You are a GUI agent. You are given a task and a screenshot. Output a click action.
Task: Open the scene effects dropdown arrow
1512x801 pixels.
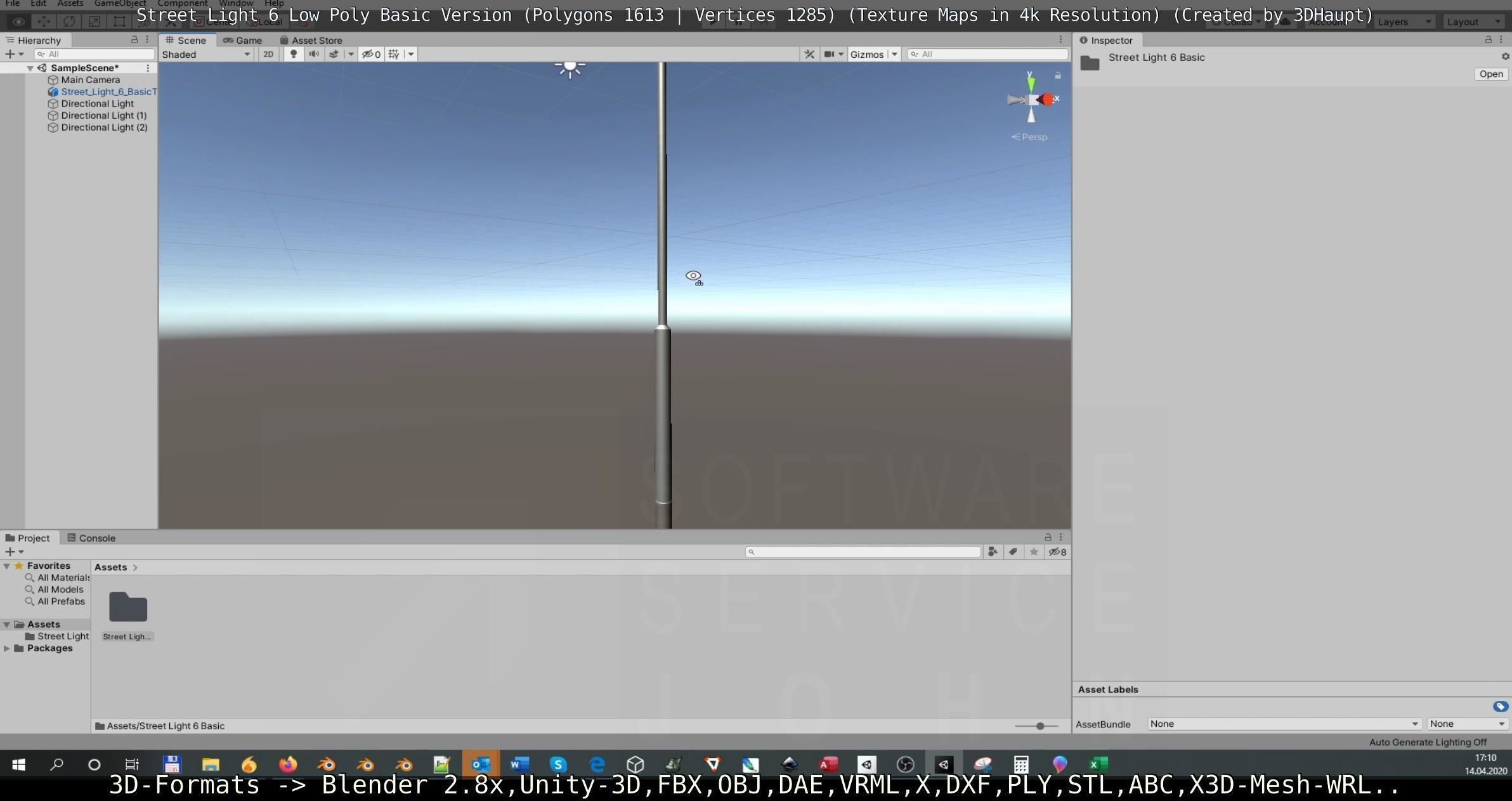tap(350, 55)
